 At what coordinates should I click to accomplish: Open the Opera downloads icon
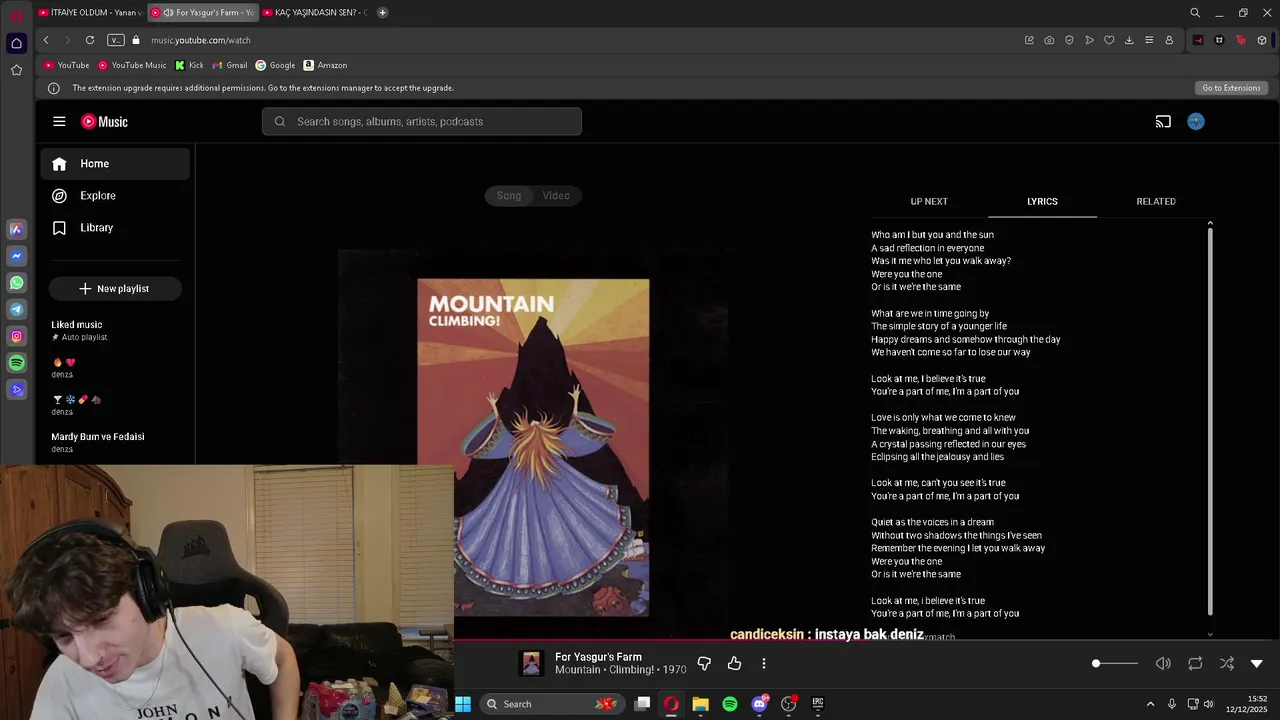tap(1129, 40)
